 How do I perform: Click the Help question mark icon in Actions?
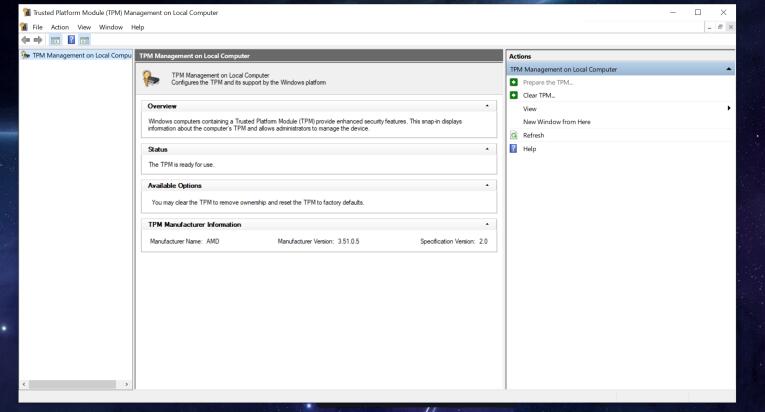coord(513,148)
